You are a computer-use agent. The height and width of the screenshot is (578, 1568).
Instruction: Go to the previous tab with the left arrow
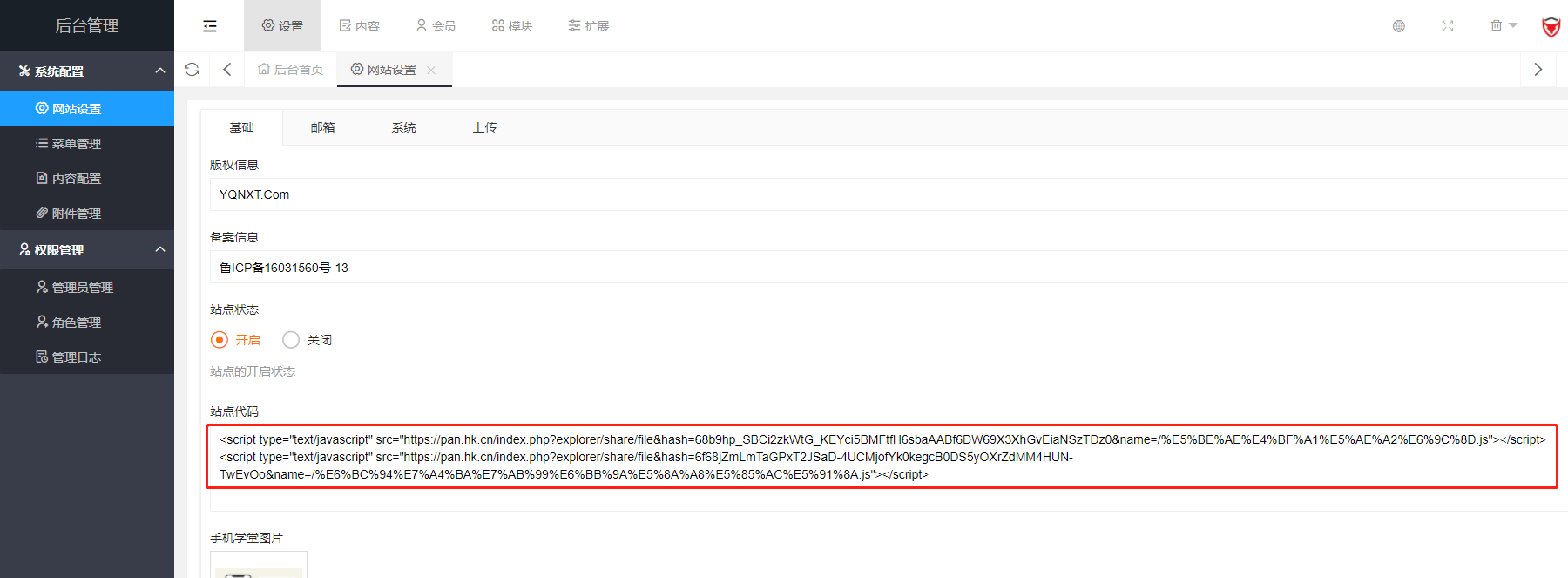point(227,70)
